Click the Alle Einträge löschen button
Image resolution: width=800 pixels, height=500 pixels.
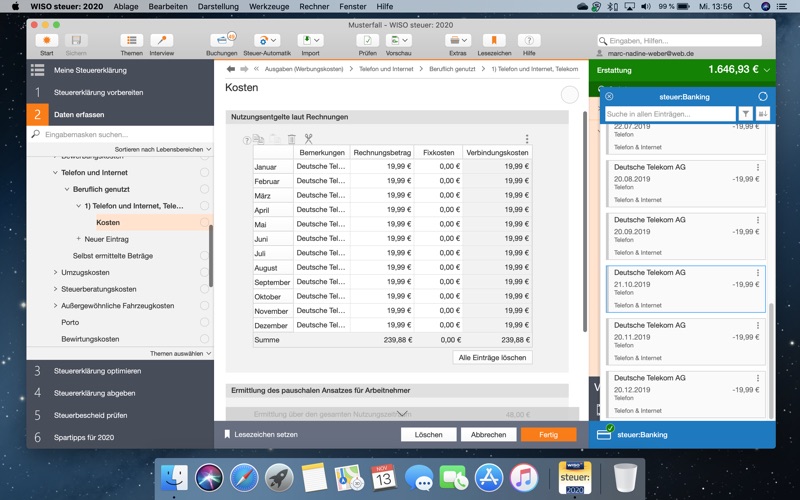[492, 358]
